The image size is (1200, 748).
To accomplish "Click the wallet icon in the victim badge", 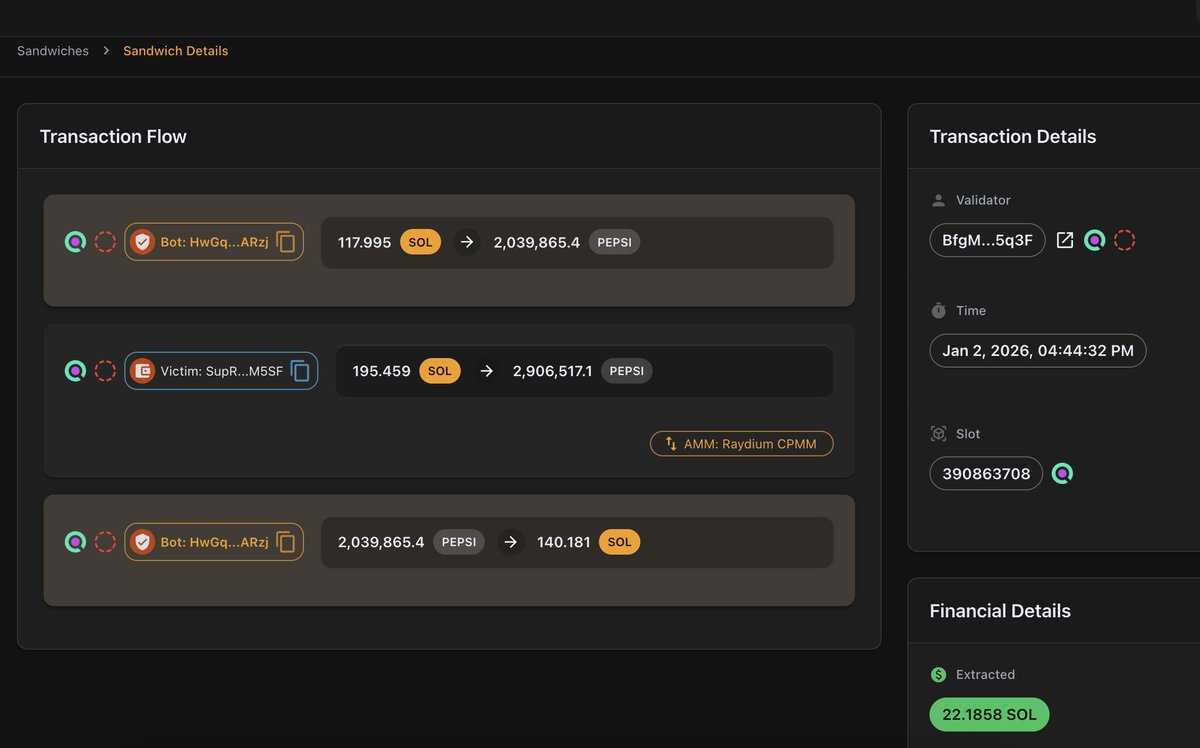I will click(143, 371).
